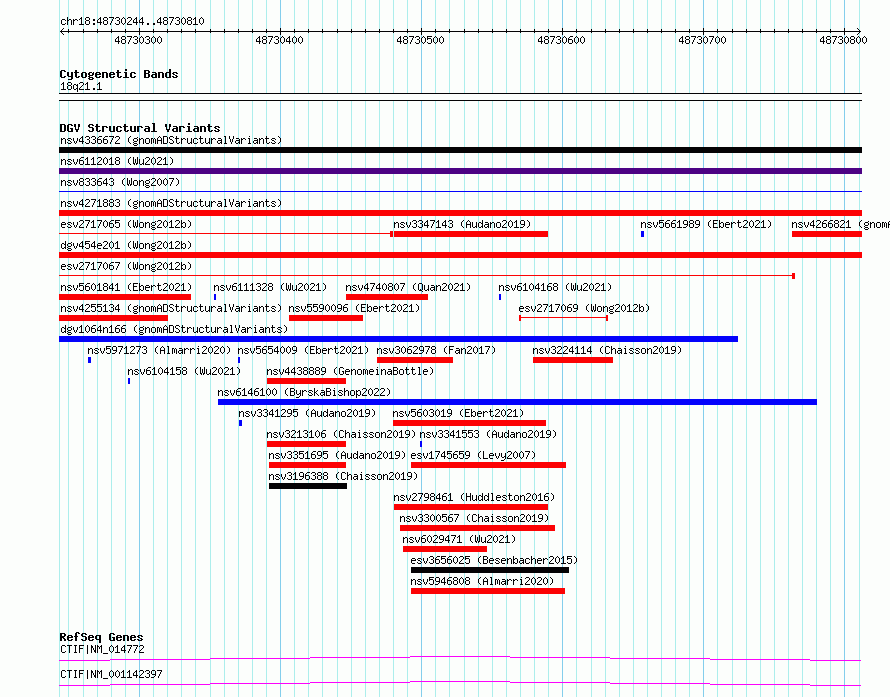Open esv2717067 (Wong2012b) label
This screenshot has width=890, height=697.
coord(126,266)
